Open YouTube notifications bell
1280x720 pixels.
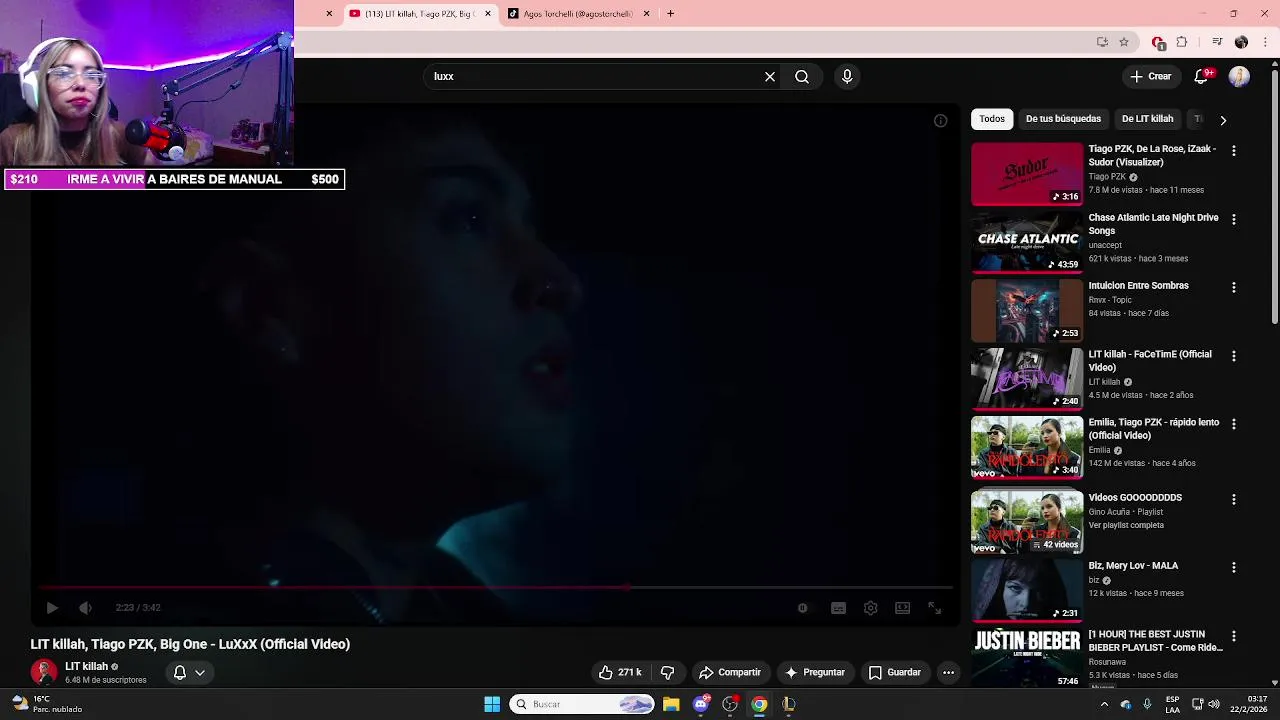click(x=1203, y=76)
